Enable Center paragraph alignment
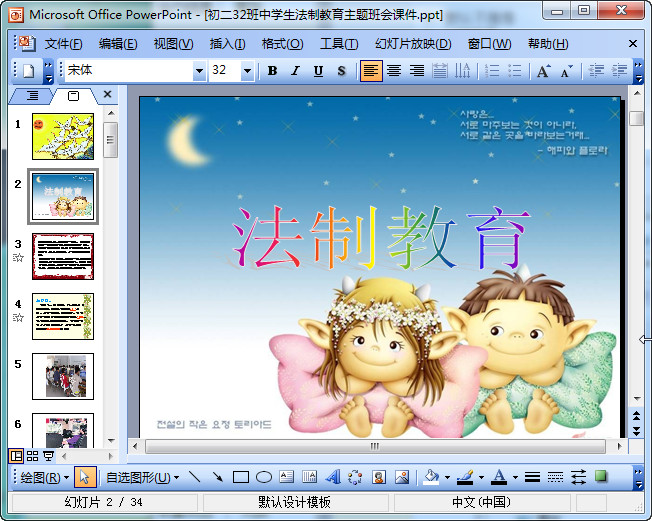Screen dimensions: 652x521 [x=394, y=71]
